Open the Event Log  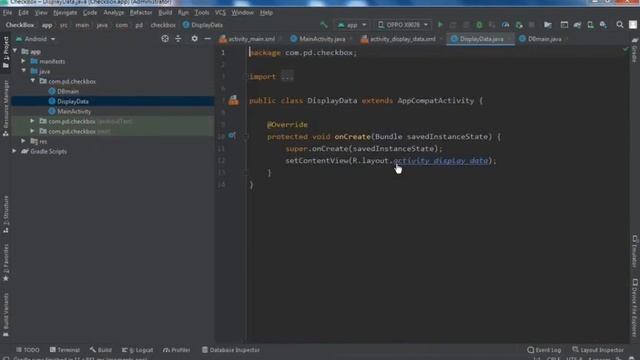point(544,350)
